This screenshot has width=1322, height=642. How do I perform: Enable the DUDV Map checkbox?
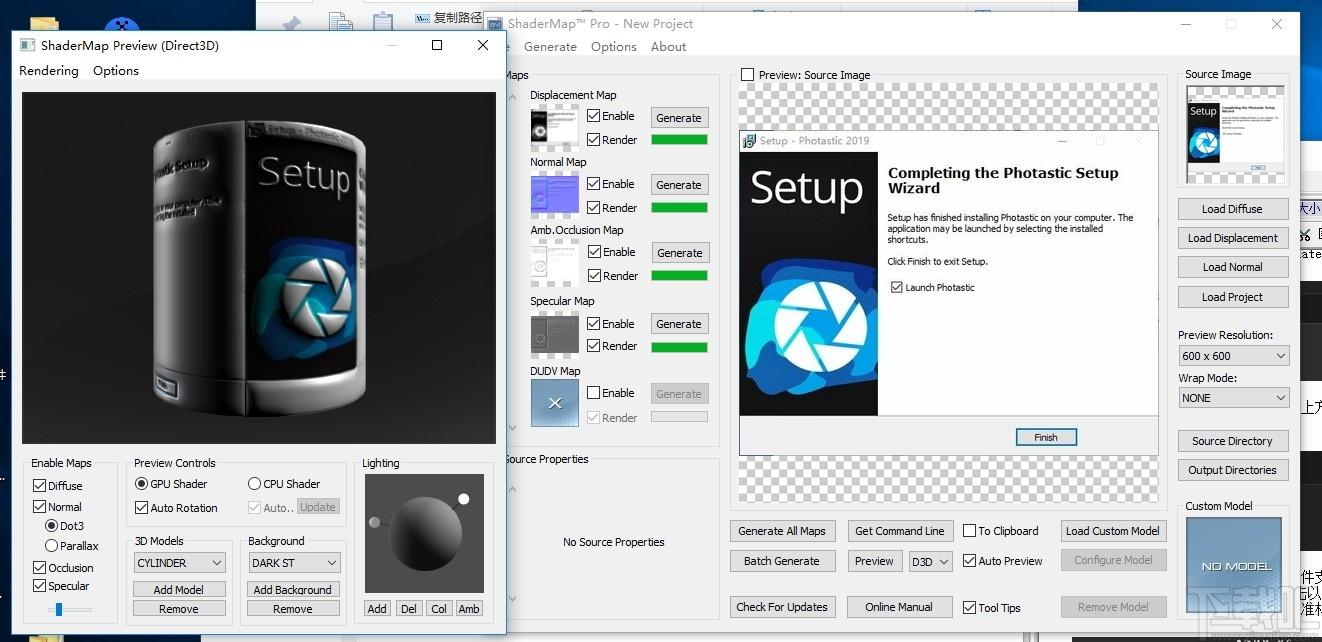pos(594,393)
